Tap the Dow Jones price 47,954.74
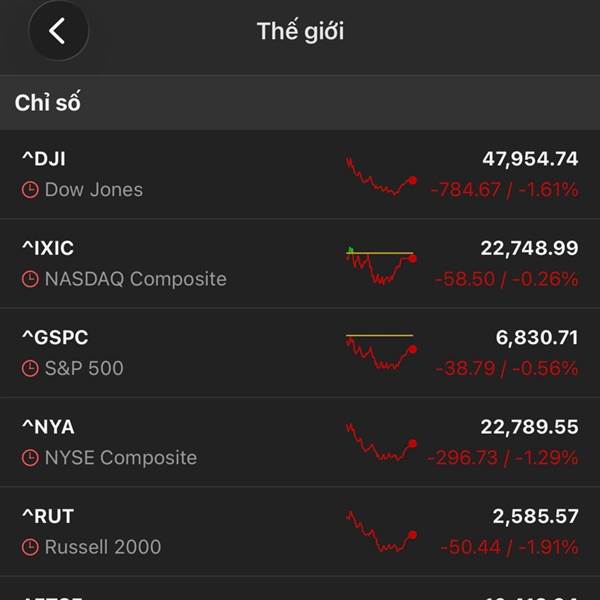This screenshot has height=600, width=600. [530, 159]
